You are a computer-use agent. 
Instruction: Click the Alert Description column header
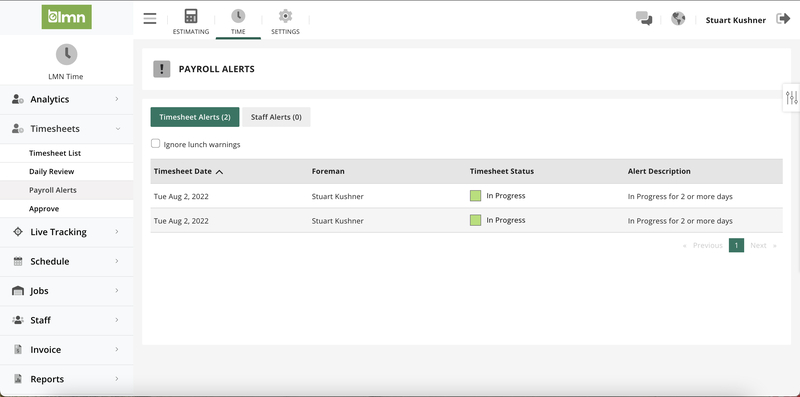click(659, 171)
